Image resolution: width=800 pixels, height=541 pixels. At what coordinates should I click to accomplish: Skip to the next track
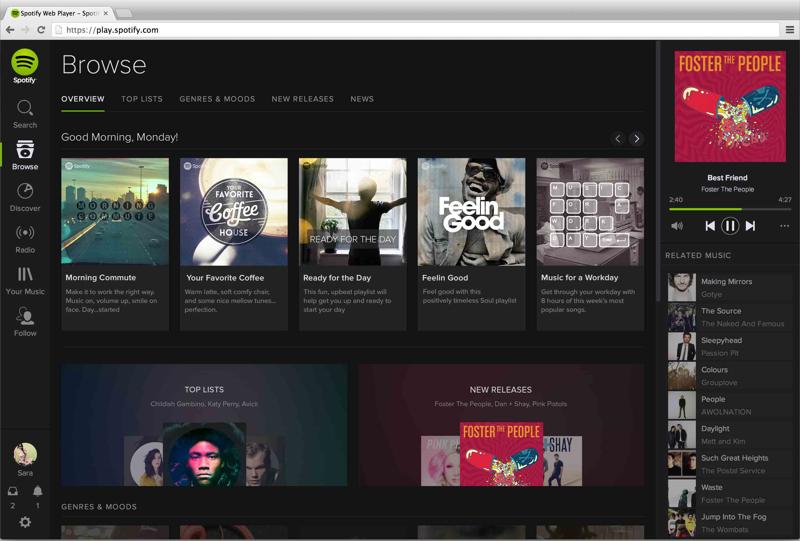(x=751, y=226)
